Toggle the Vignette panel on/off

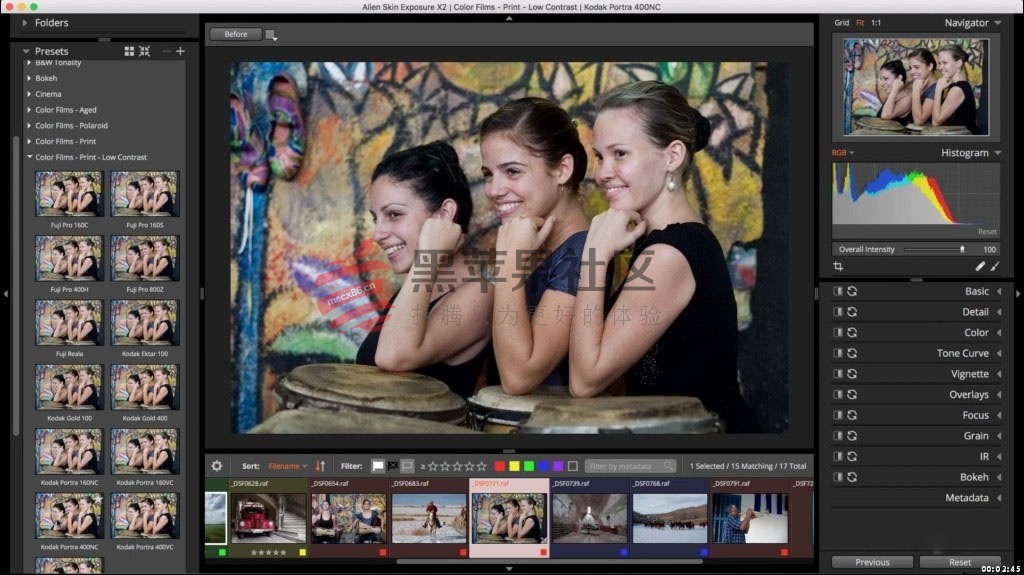click(x=838, y=374)
